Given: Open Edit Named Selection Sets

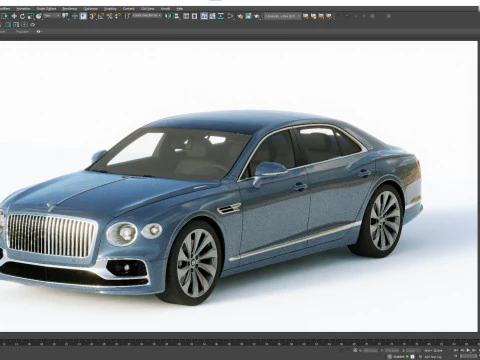Looking at the screenshot, I should pos(127,16).
